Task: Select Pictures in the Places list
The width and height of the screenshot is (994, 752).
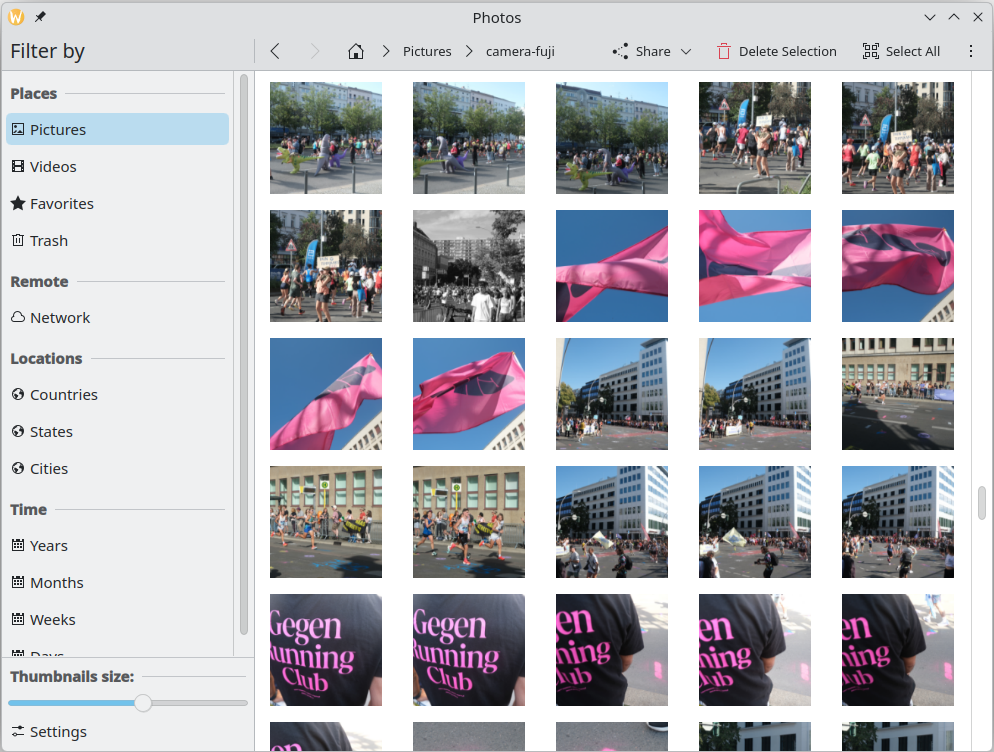Action: coord(117,129)
